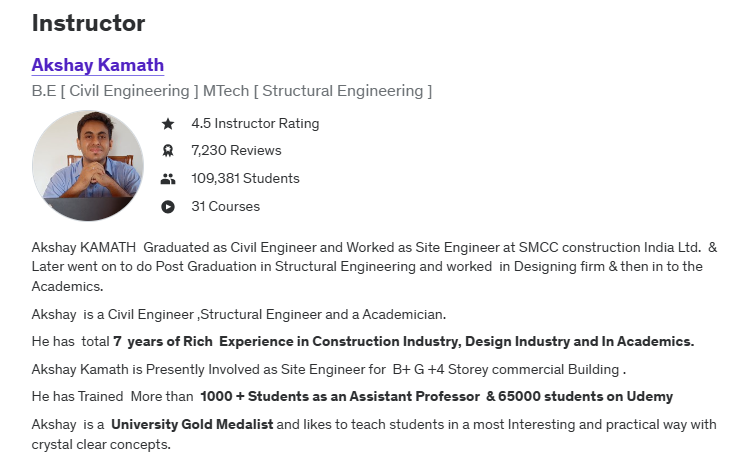Click the line about "B+ G +4 Storey" building
Image resolution: width=751 pixels, height=468 pixels.
pos(329,369)
